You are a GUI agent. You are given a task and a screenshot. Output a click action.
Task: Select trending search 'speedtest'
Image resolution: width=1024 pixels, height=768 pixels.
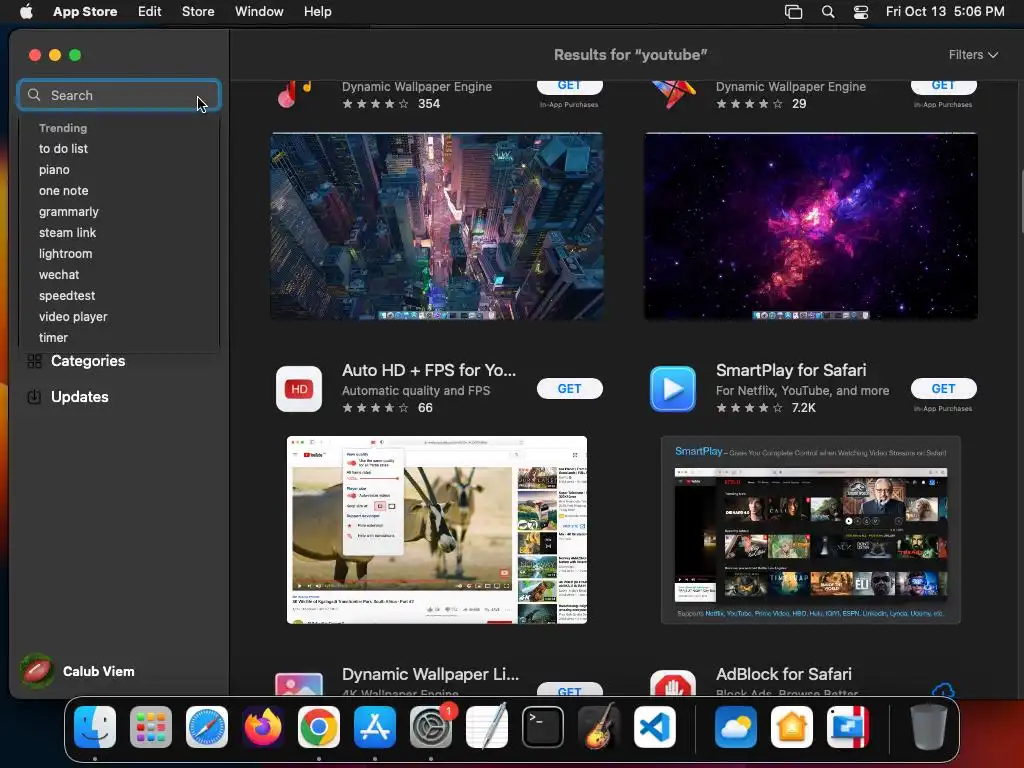pos(67,295)
